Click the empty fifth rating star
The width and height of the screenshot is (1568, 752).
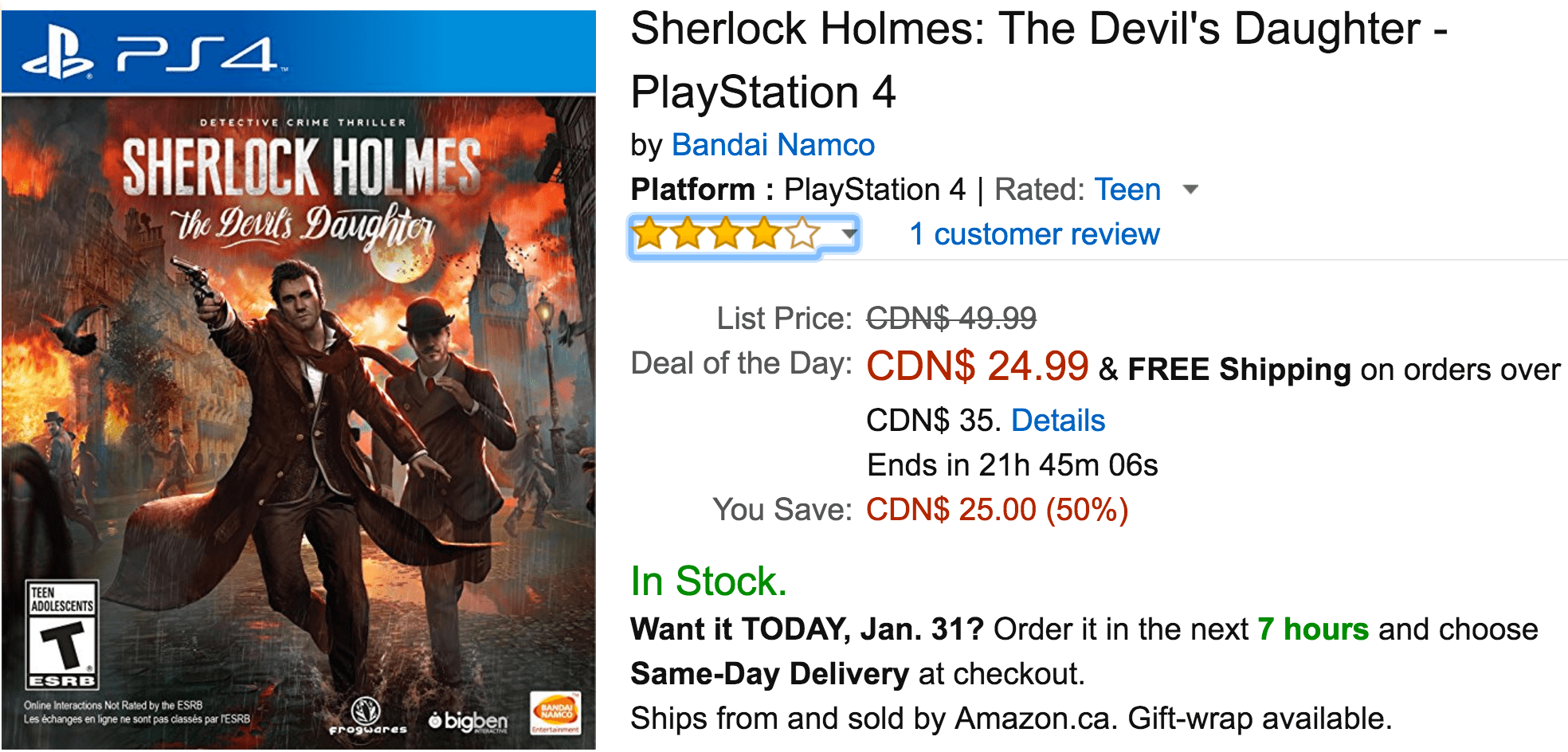coord(803,235)
